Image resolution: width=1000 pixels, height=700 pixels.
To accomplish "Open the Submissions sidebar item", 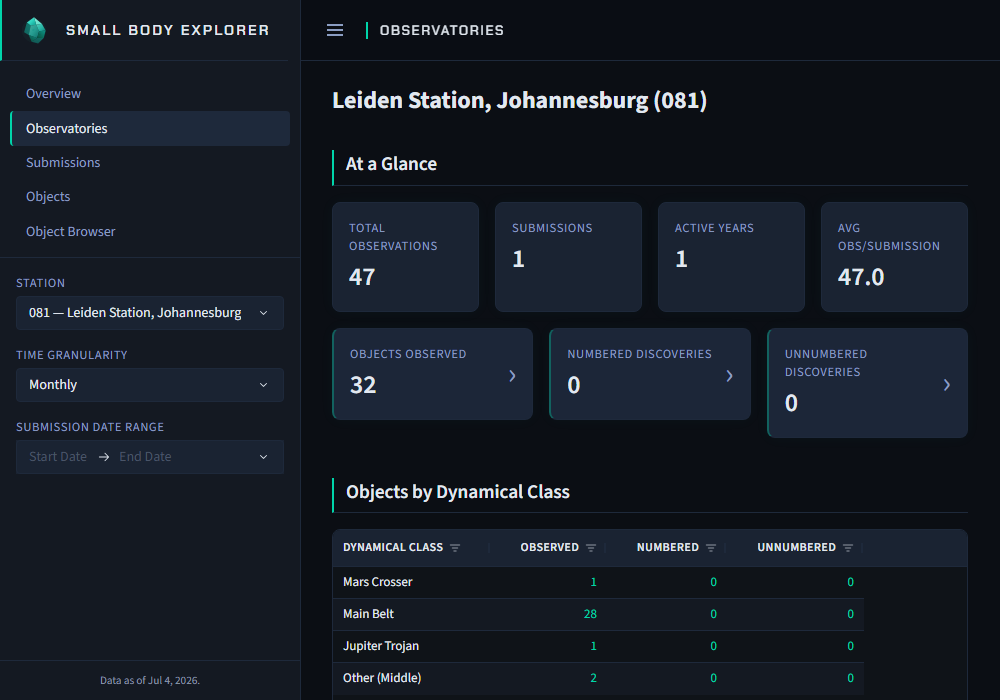I will click(63, 163).
